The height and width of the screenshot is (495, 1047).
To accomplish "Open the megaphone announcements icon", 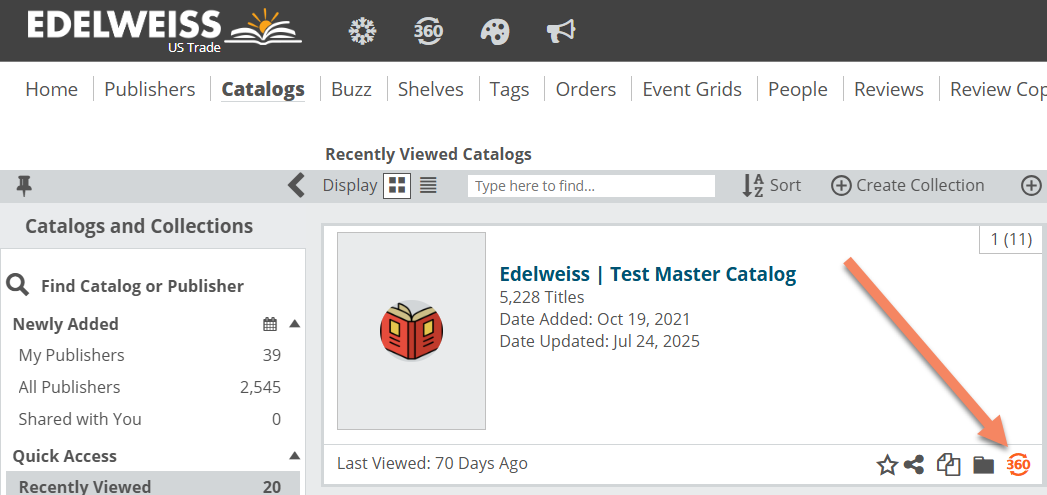I will coord(561,31).
